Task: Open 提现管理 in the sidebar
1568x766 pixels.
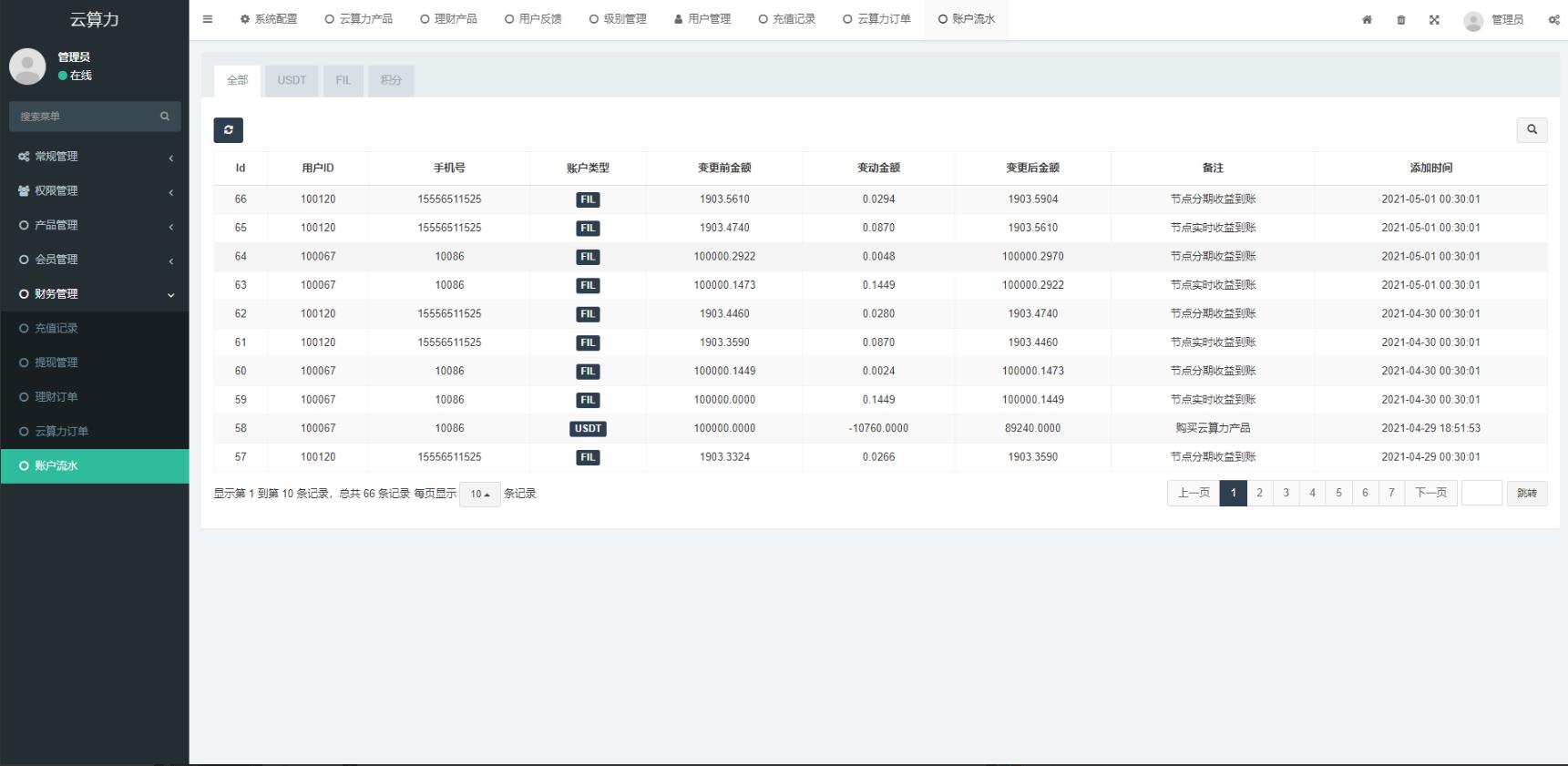Action: click(56, 363)
